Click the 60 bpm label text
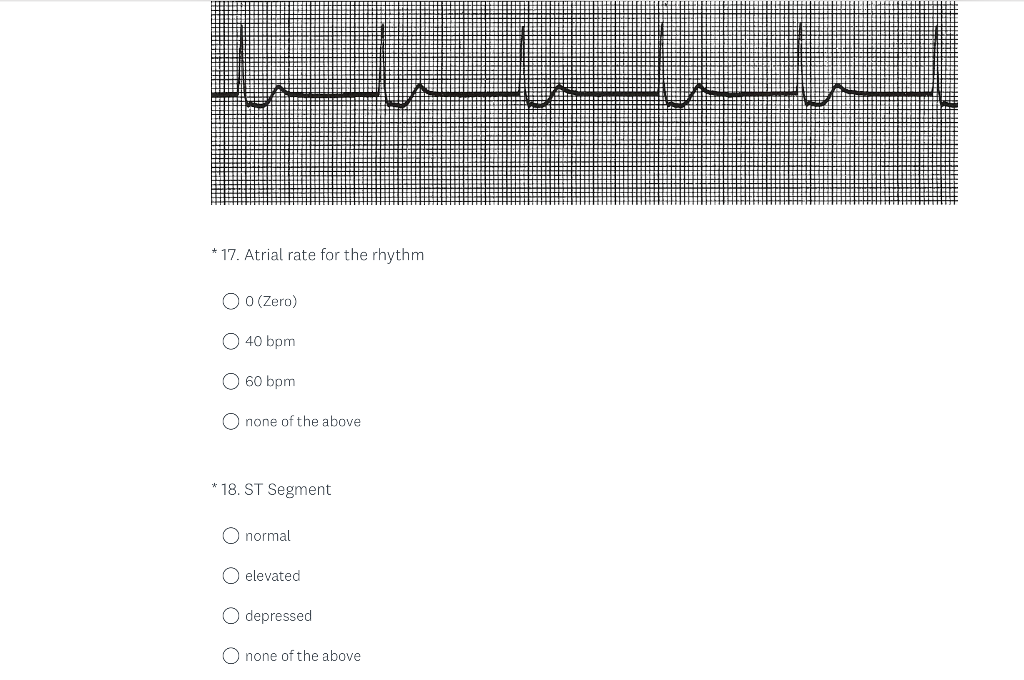The height and width of the screenshot is (680, 1024). pyautogui.click(x=270, y=381)
